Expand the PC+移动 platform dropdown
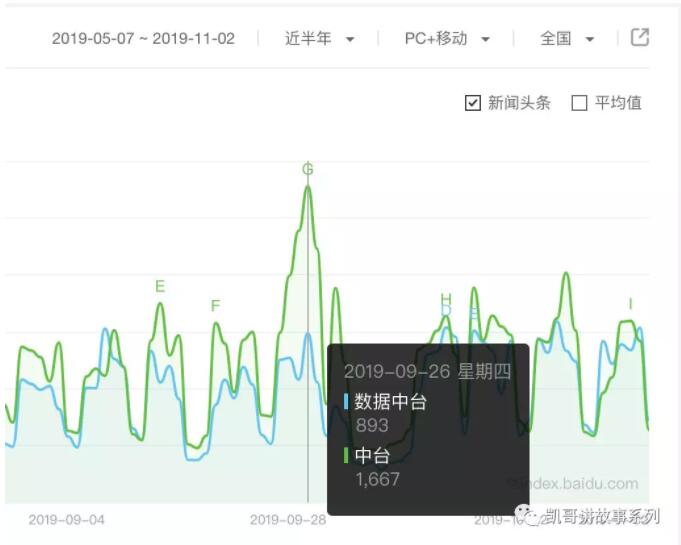The image size is (681, 545). [x=447, y=39]
